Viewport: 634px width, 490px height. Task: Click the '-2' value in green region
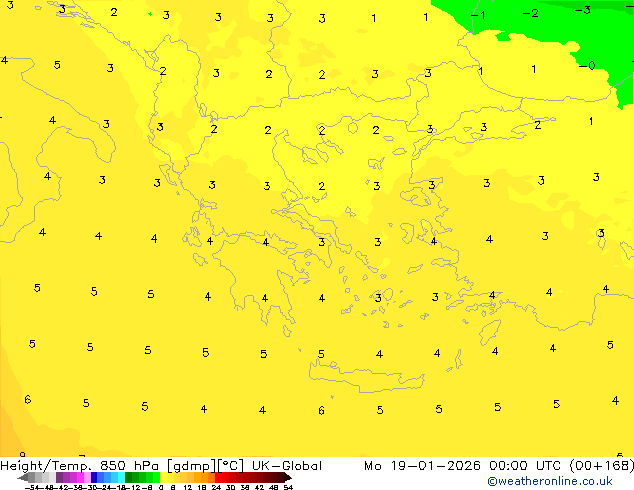(x=530, y=13)
